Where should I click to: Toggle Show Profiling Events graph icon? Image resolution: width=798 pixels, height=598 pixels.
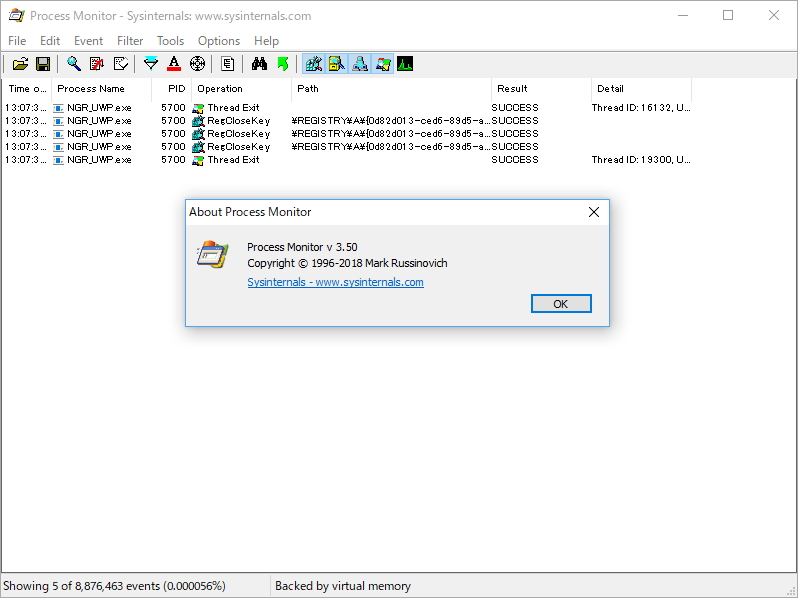pos(405,64)
